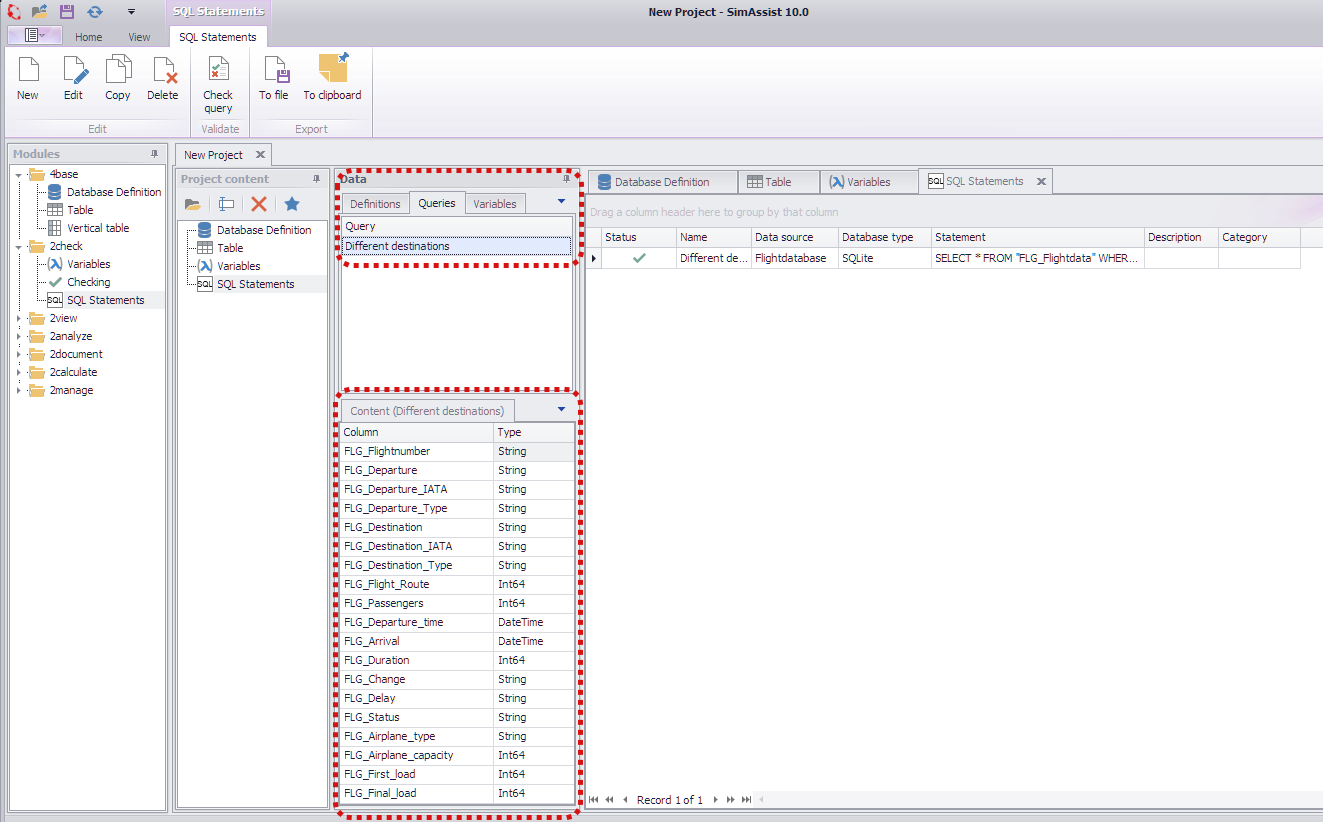Toggle the Project content panel pin

tap(314, 177)
